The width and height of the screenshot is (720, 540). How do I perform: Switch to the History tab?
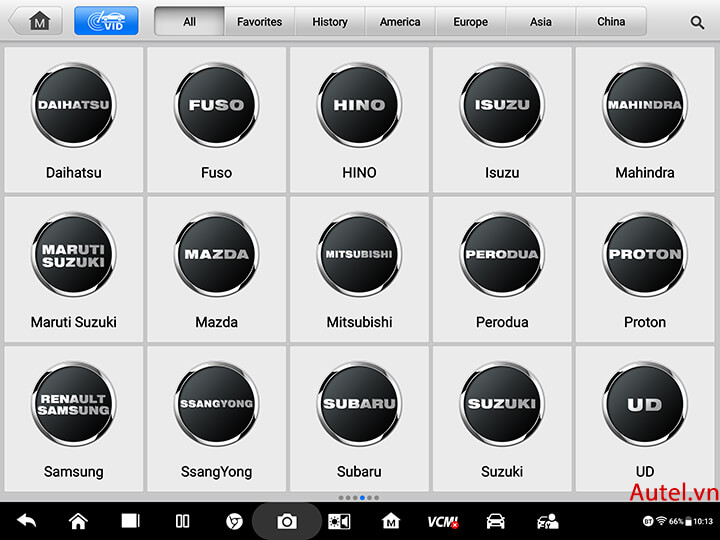pyautogui.click(x=330, y=22)
